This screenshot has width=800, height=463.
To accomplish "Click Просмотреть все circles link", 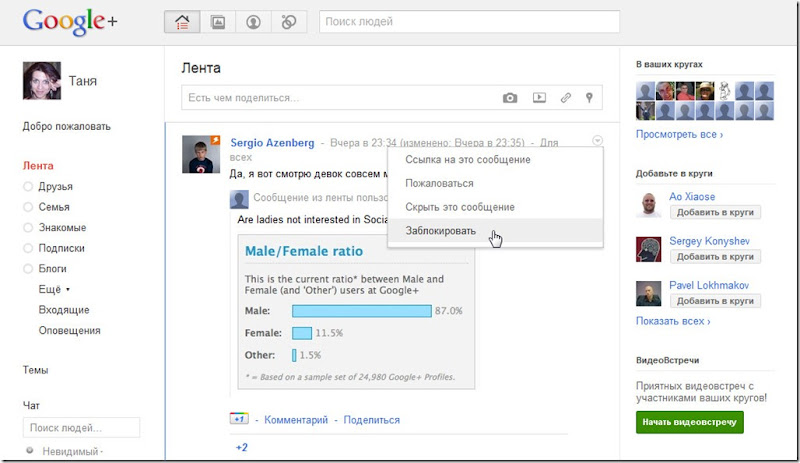I will 679,134.
